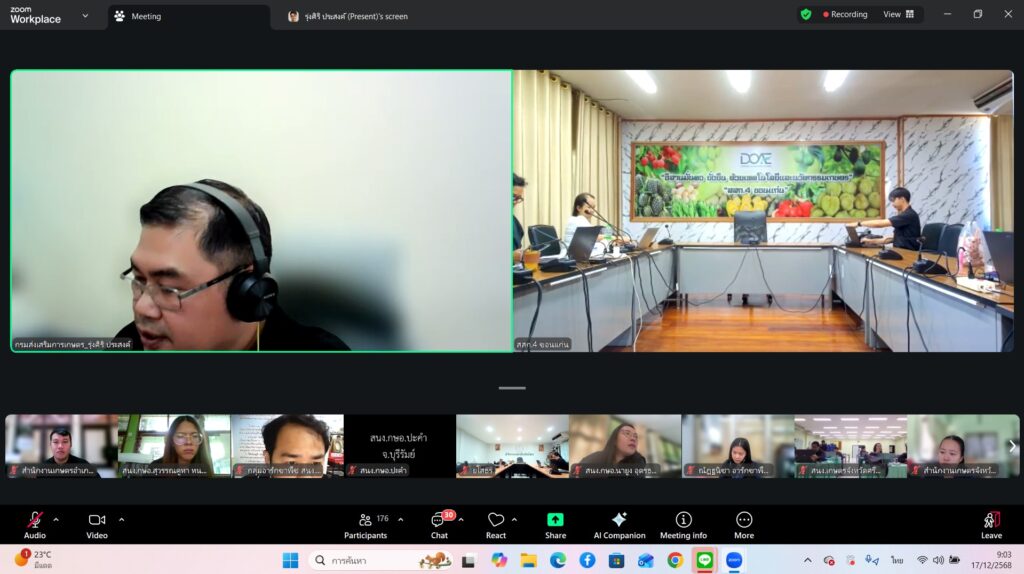
Task: Open the Participants panel
Action: tap(366, 524)
